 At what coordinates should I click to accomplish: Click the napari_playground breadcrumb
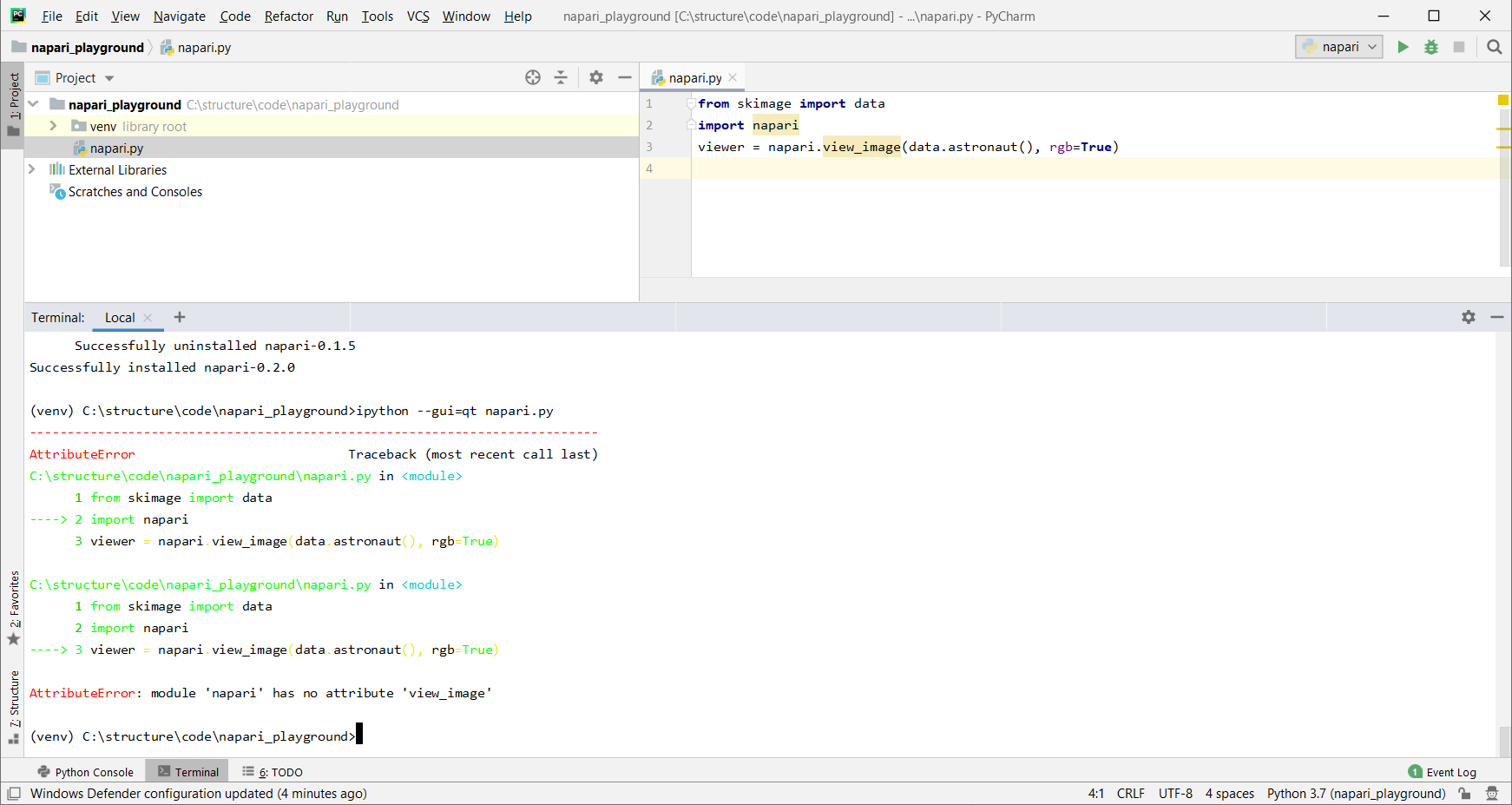click(x=87, y=47)
